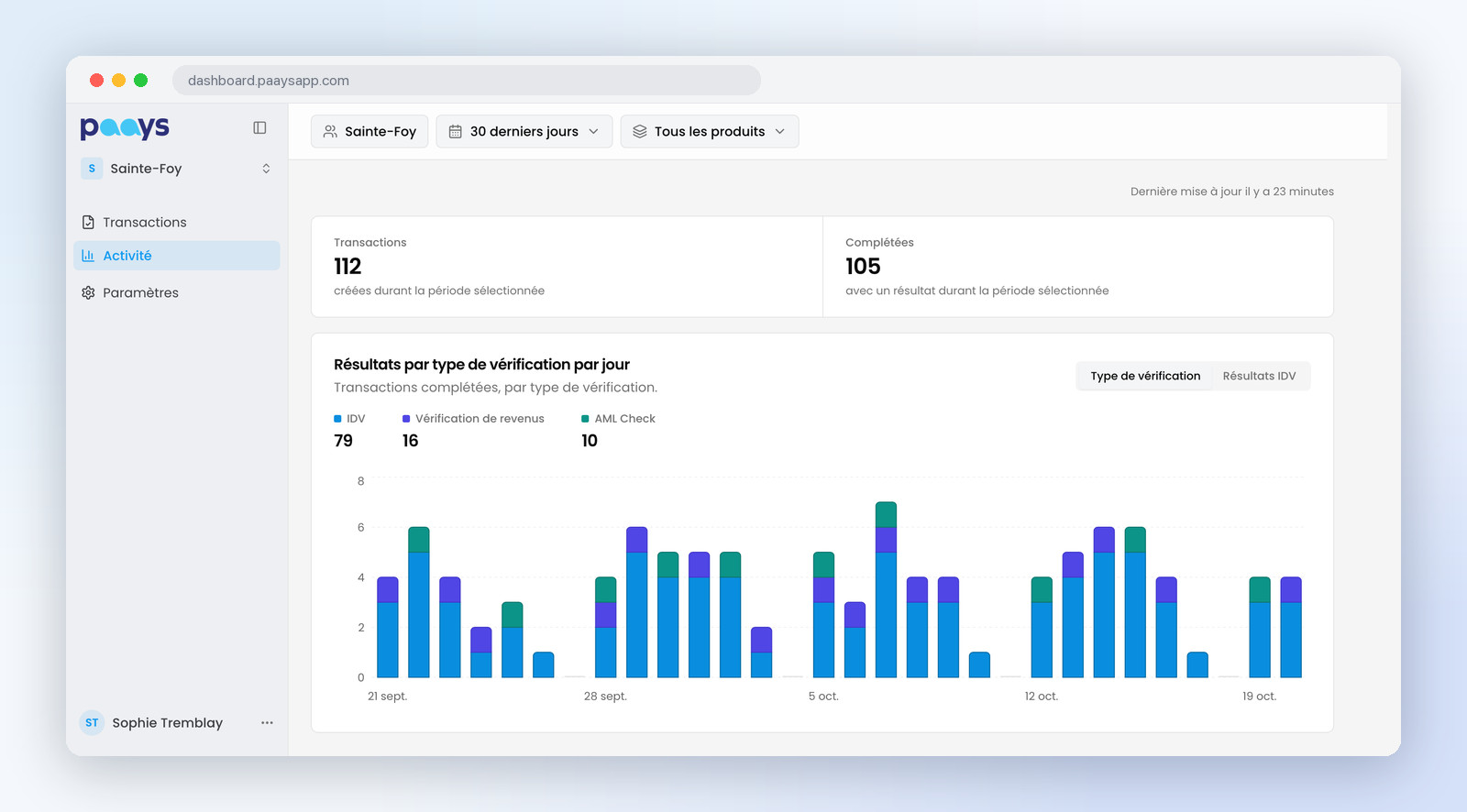Click the Sainte-Foy location filter button
The width and height of the screenshot is (1467, 812).
click(x=370, y=131)
